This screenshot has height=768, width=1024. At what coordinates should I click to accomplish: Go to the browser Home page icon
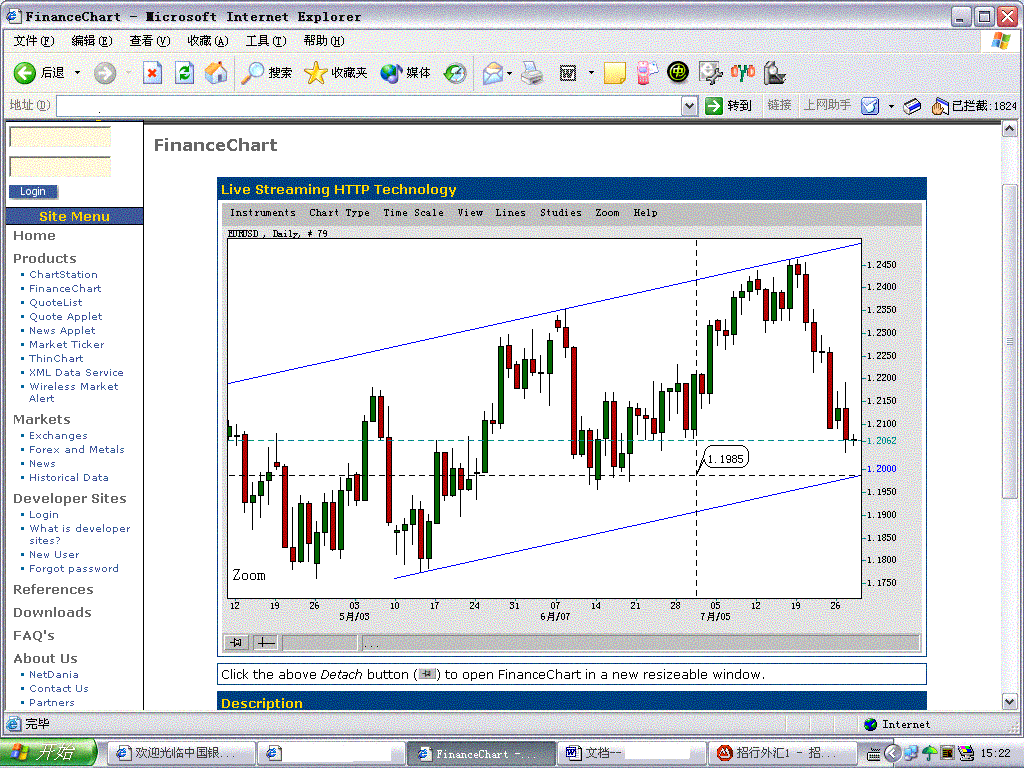click(x=216, y=73)
